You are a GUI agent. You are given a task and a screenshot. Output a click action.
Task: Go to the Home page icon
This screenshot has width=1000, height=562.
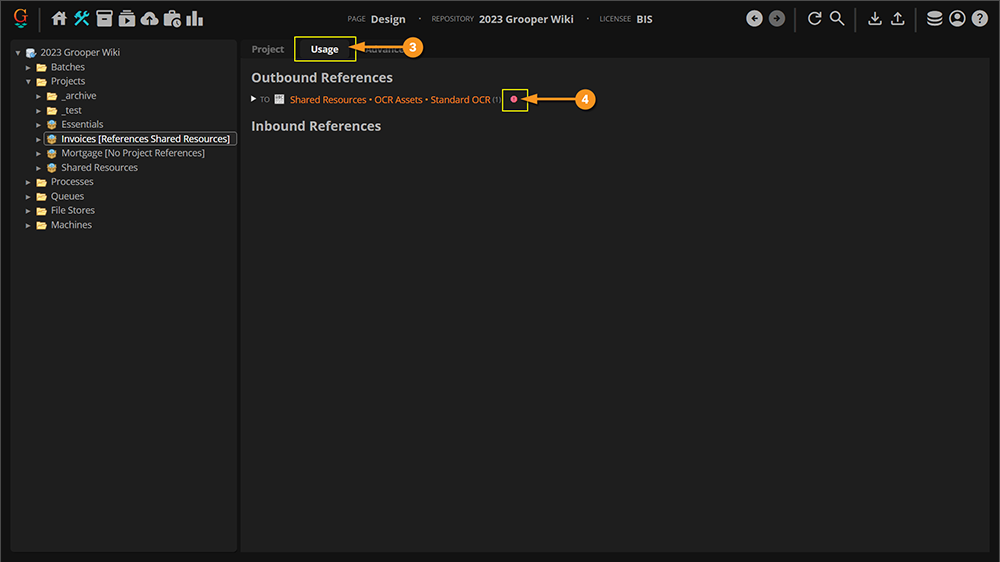pos(59,18)
